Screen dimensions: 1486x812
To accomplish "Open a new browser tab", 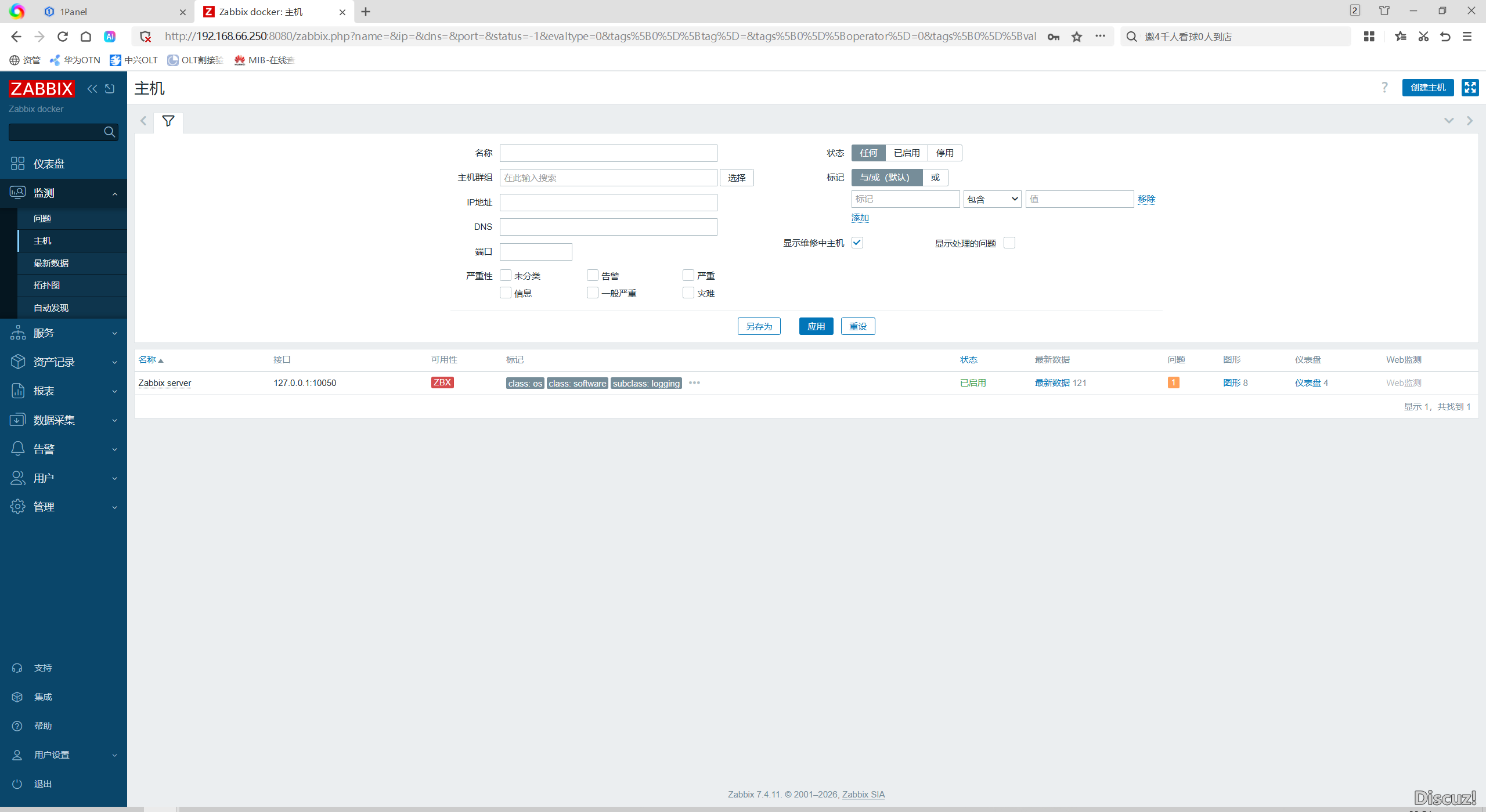I will 366,12.
